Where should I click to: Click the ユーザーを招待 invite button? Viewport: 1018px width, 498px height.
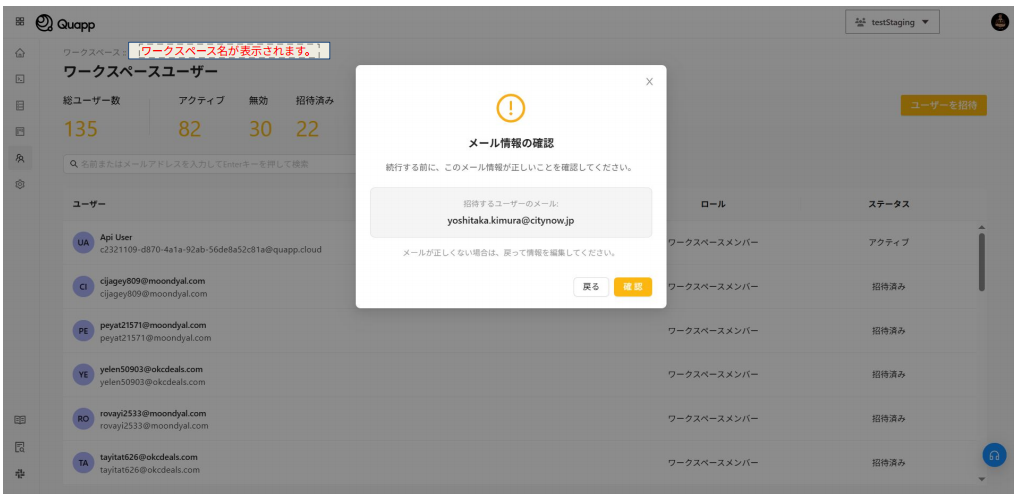coord(943,106)
